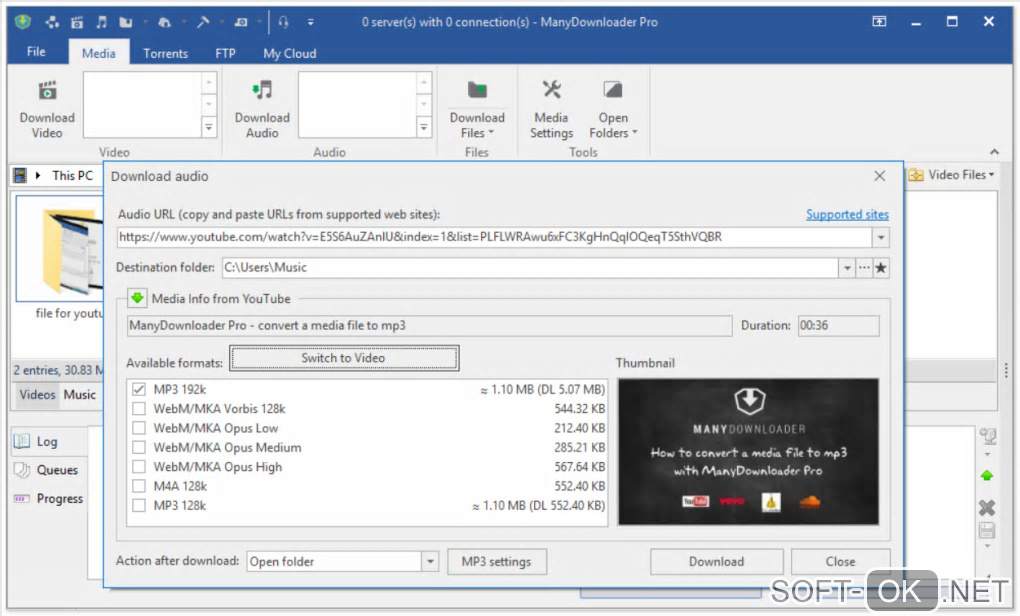The image size is (1020, 616).
Task: Click the hammer tools quick access icon
Action: [x=203, y=22]
